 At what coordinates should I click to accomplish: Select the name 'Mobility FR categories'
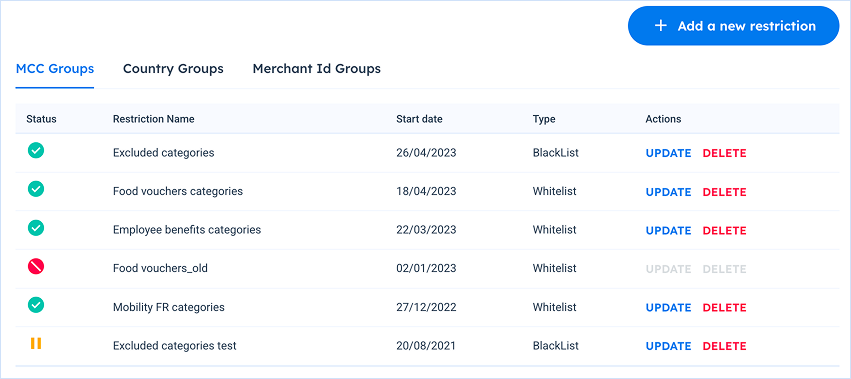(169, 307)
